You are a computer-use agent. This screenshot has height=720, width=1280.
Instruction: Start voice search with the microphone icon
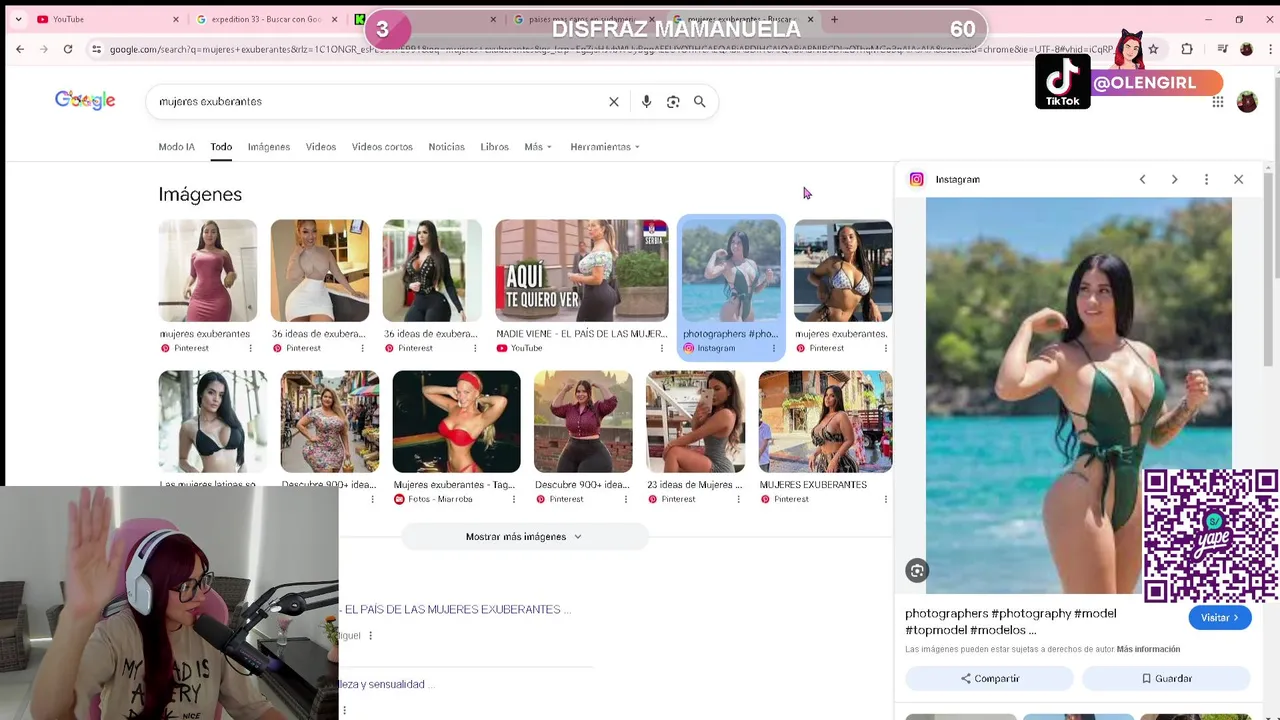[x=646, y=102]
